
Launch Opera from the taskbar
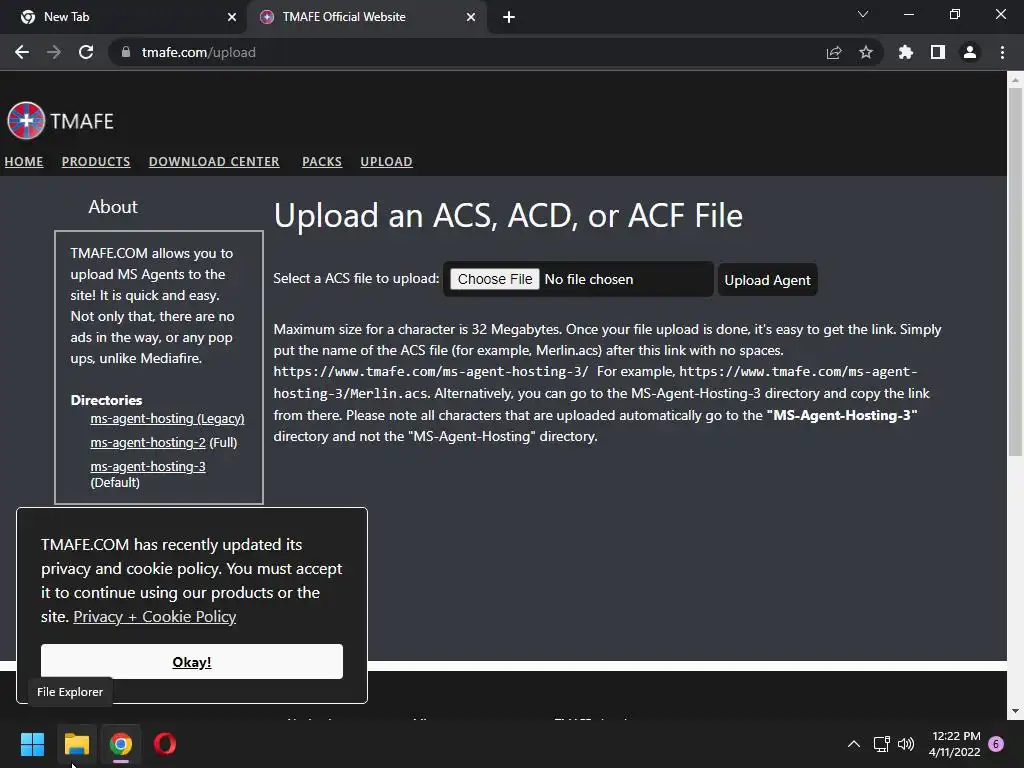pyautogui.click(x=165, y=744)
